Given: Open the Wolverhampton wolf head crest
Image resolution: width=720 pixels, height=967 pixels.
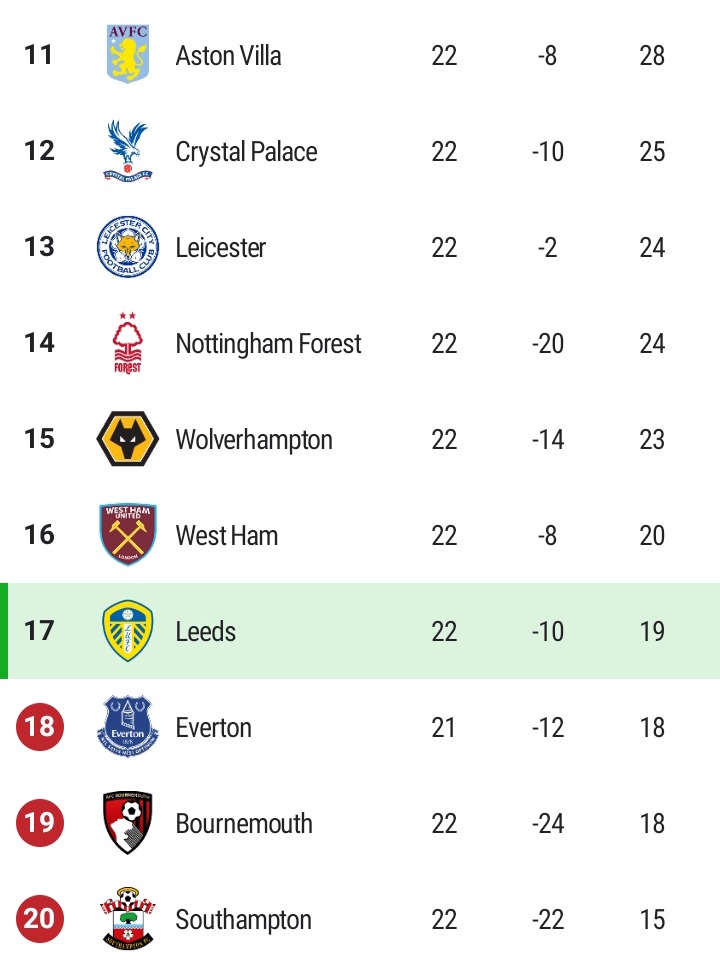Looking at the screenshot, I should (127, 439).
